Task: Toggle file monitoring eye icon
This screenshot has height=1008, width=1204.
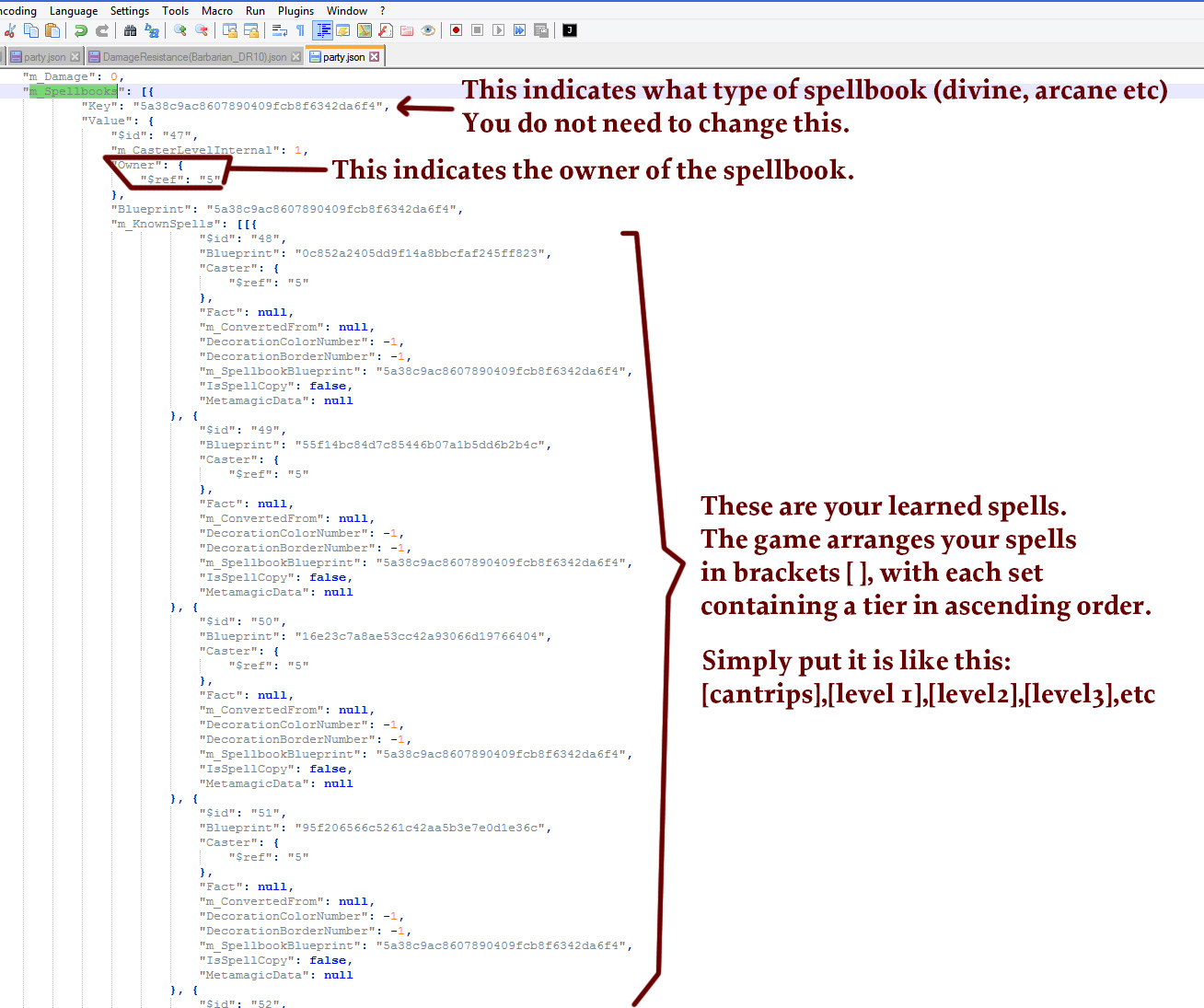Action: tap(428, 30)
